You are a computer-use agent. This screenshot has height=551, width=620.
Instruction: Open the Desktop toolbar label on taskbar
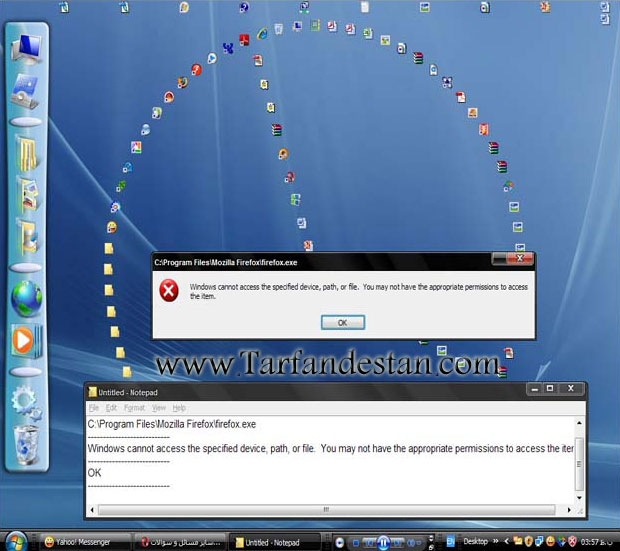475,541
